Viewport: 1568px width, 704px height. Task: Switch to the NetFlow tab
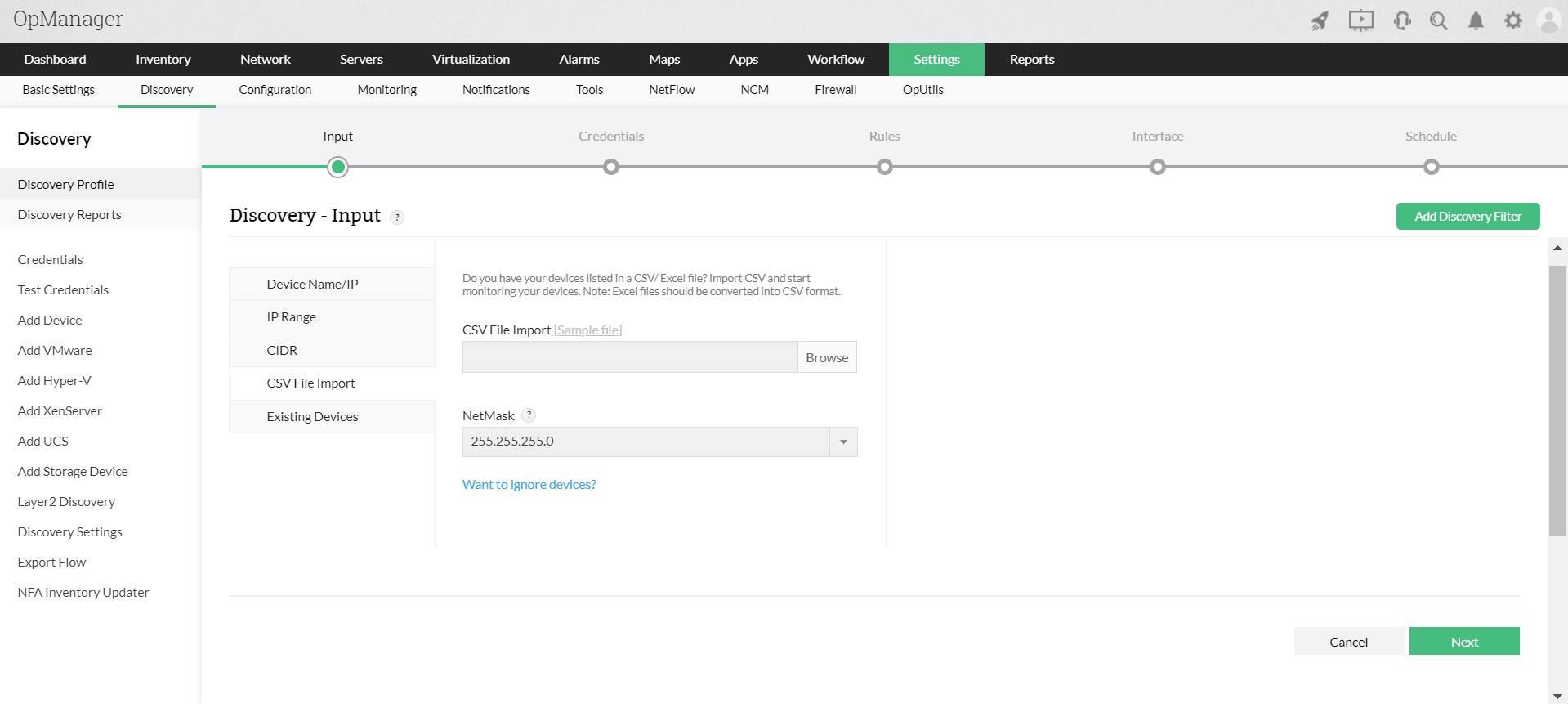tap(672, 90)
